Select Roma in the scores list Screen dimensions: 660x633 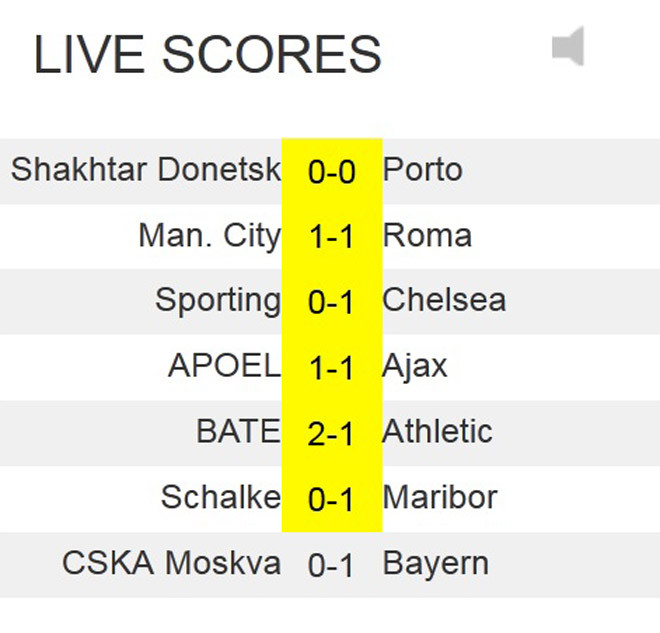(x=427, y=236)
